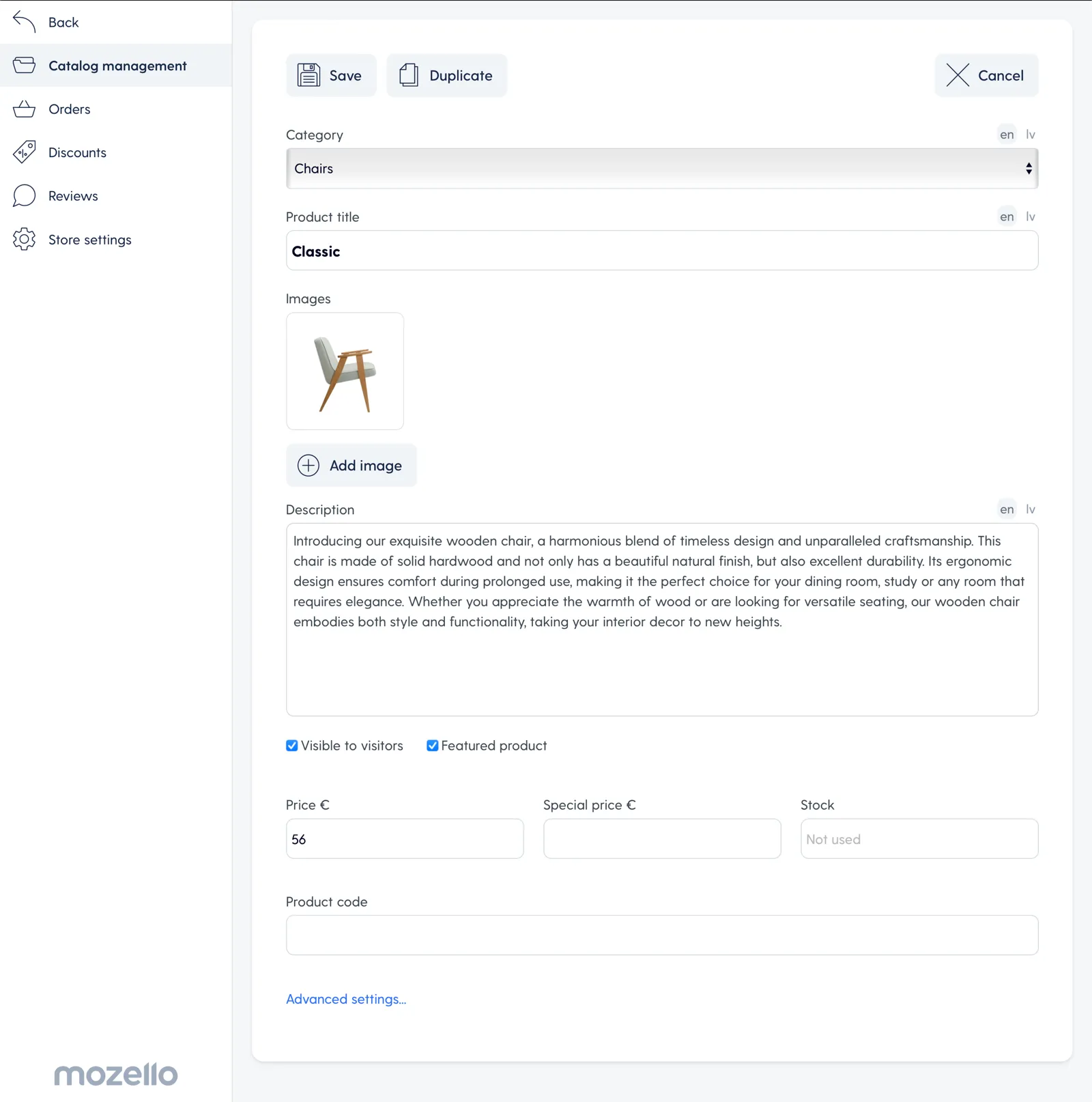Uncheck Visible to visitors checkbox
Screen dimensions: 1092x1102
[x=292, y=746]
